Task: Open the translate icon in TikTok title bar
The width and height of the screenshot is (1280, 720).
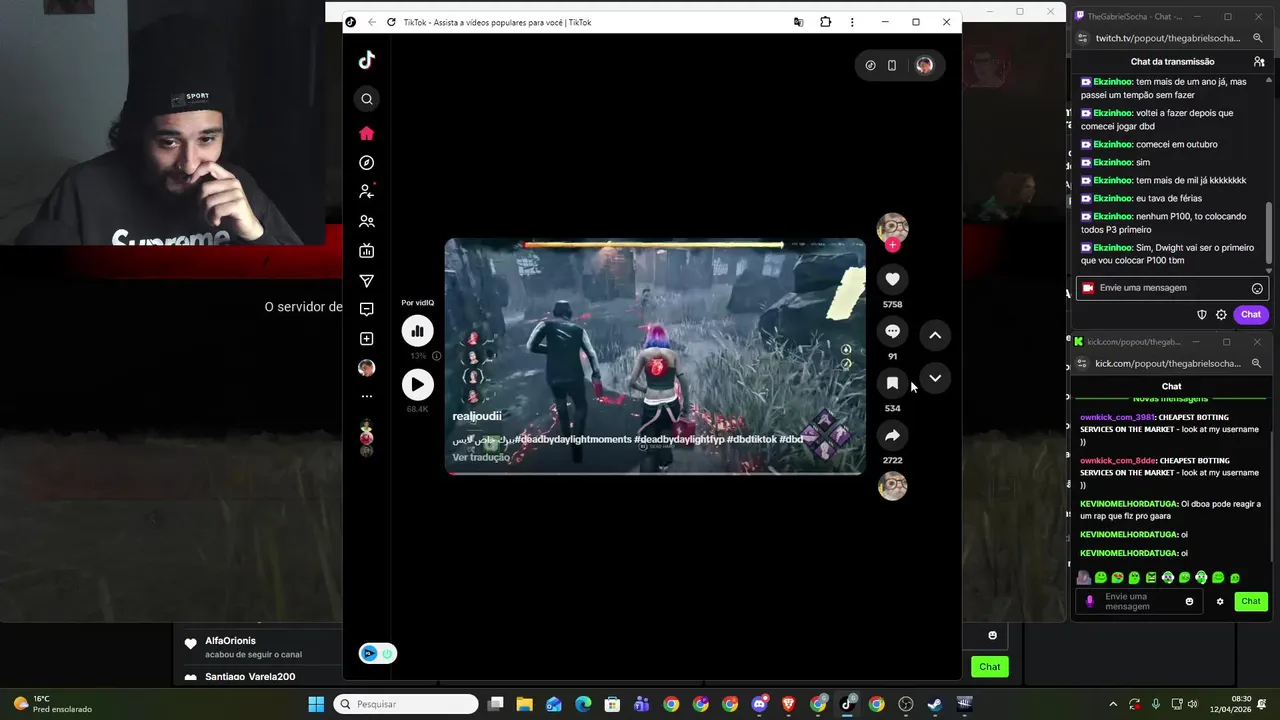Action: [798, 22]
